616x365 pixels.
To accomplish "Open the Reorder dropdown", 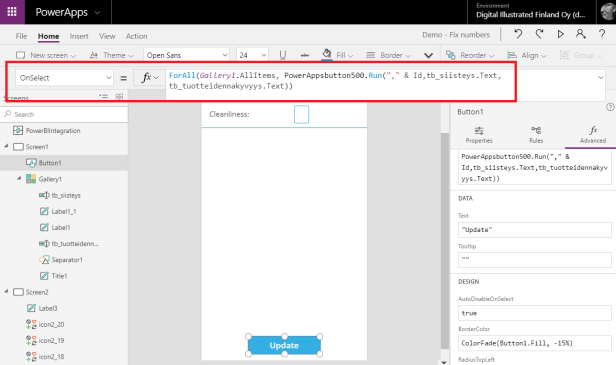I will tap(470, 55).
